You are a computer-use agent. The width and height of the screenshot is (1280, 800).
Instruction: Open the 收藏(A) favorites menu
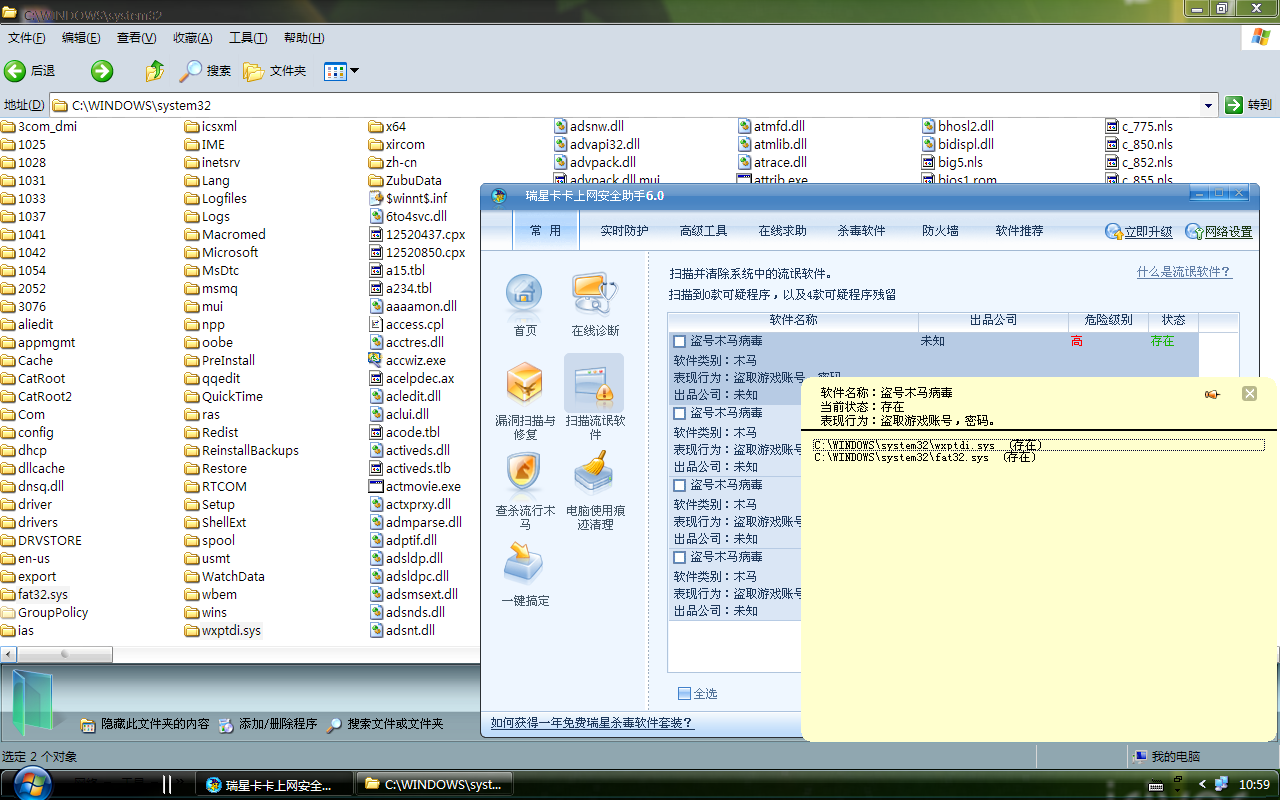point(192,38)
